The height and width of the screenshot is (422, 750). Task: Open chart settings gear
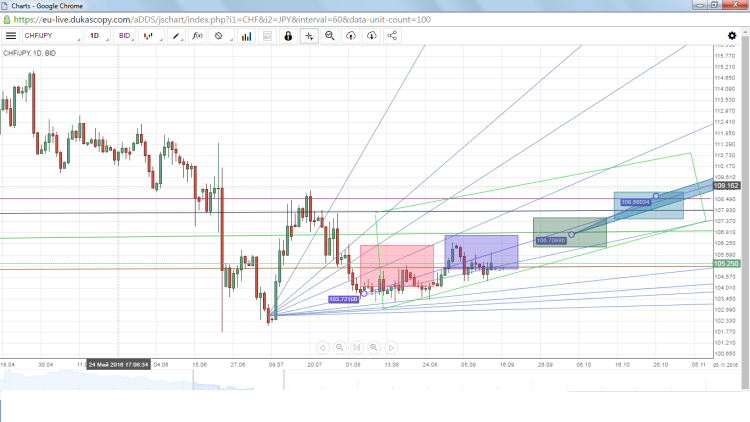point(732,35)
